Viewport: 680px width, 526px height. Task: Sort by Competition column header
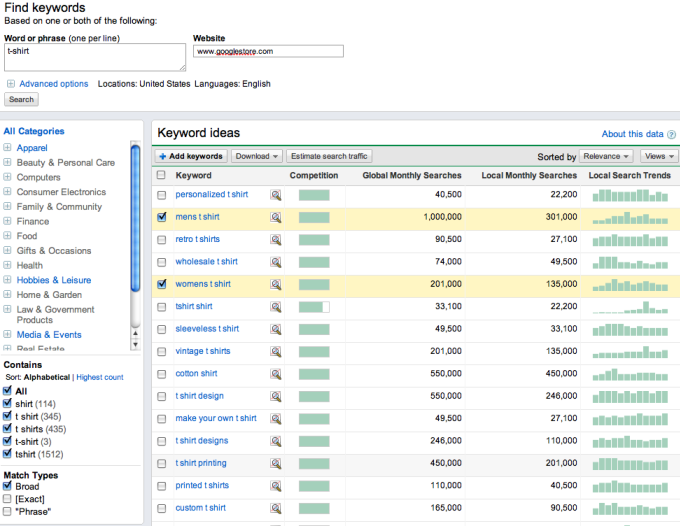click(314, 176)
